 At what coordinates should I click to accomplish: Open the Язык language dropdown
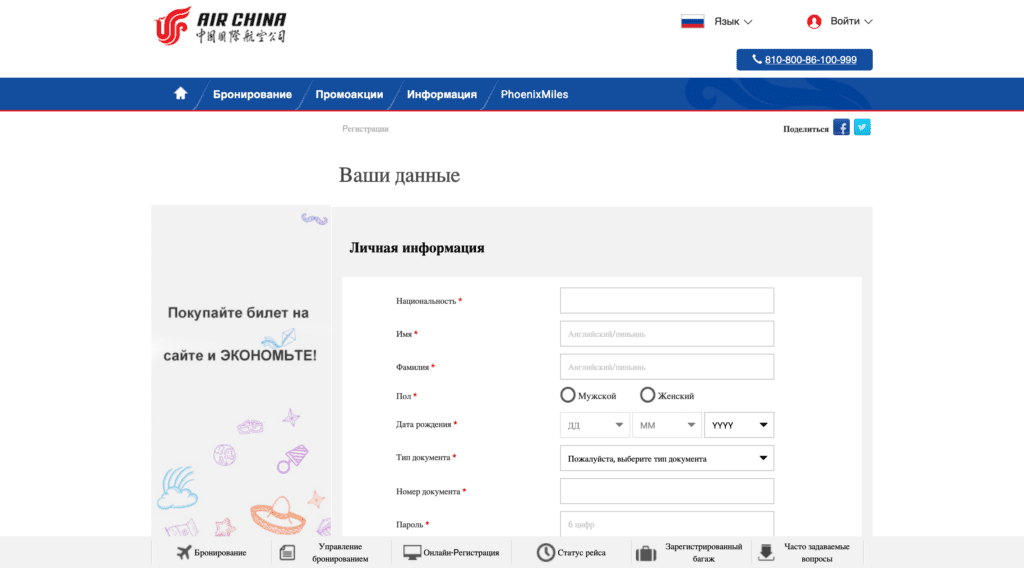pyautogui.click(x=733, y=22)
